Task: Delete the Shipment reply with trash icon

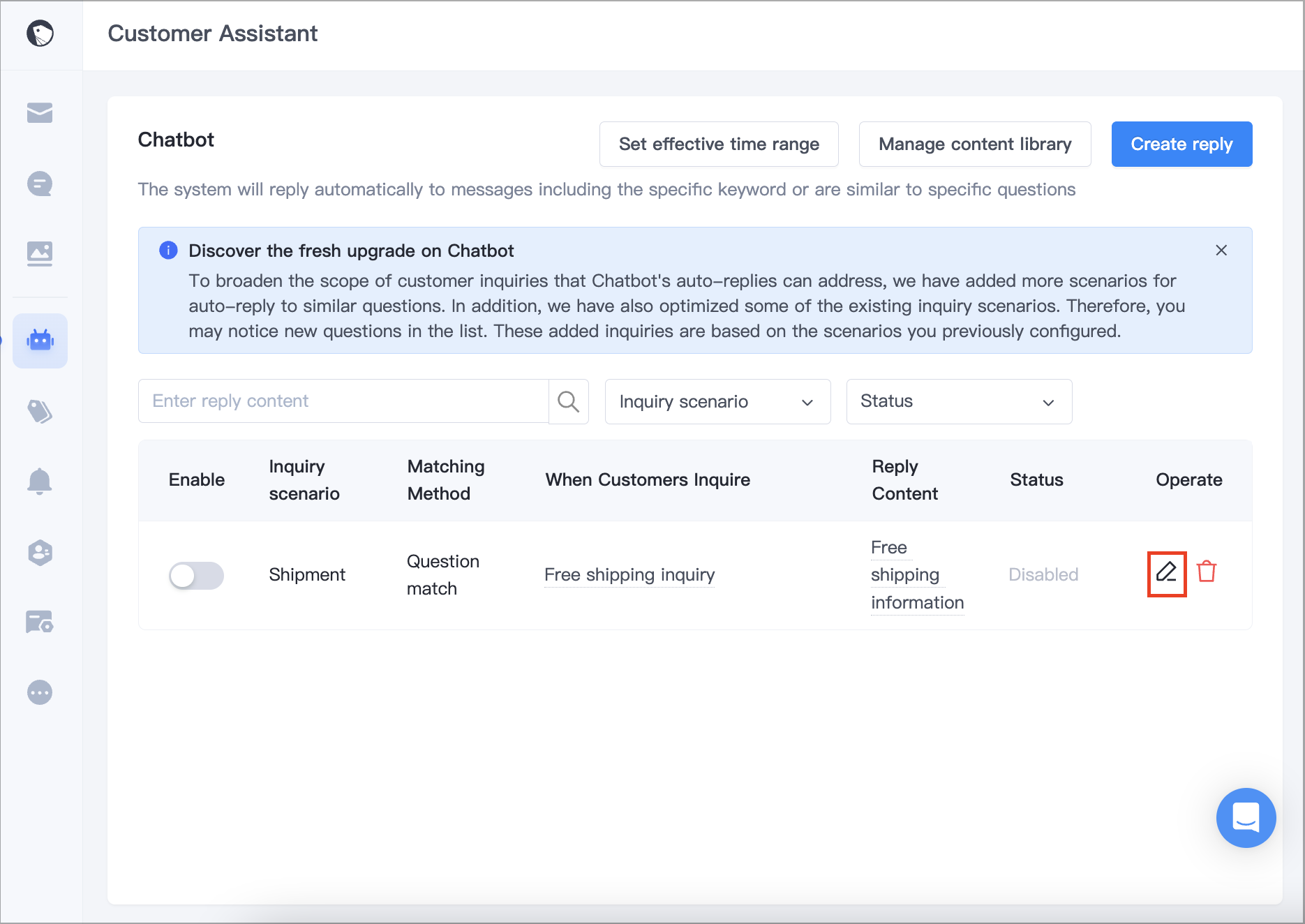Action: pyautogui.click(x=1207, y=572)
